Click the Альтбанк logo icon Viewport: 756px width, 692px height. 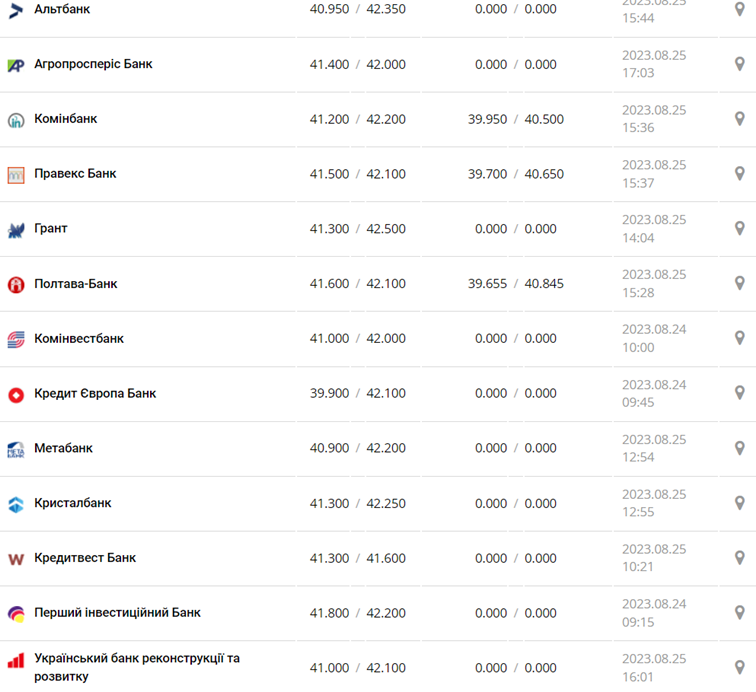click(x=16, y=10)
